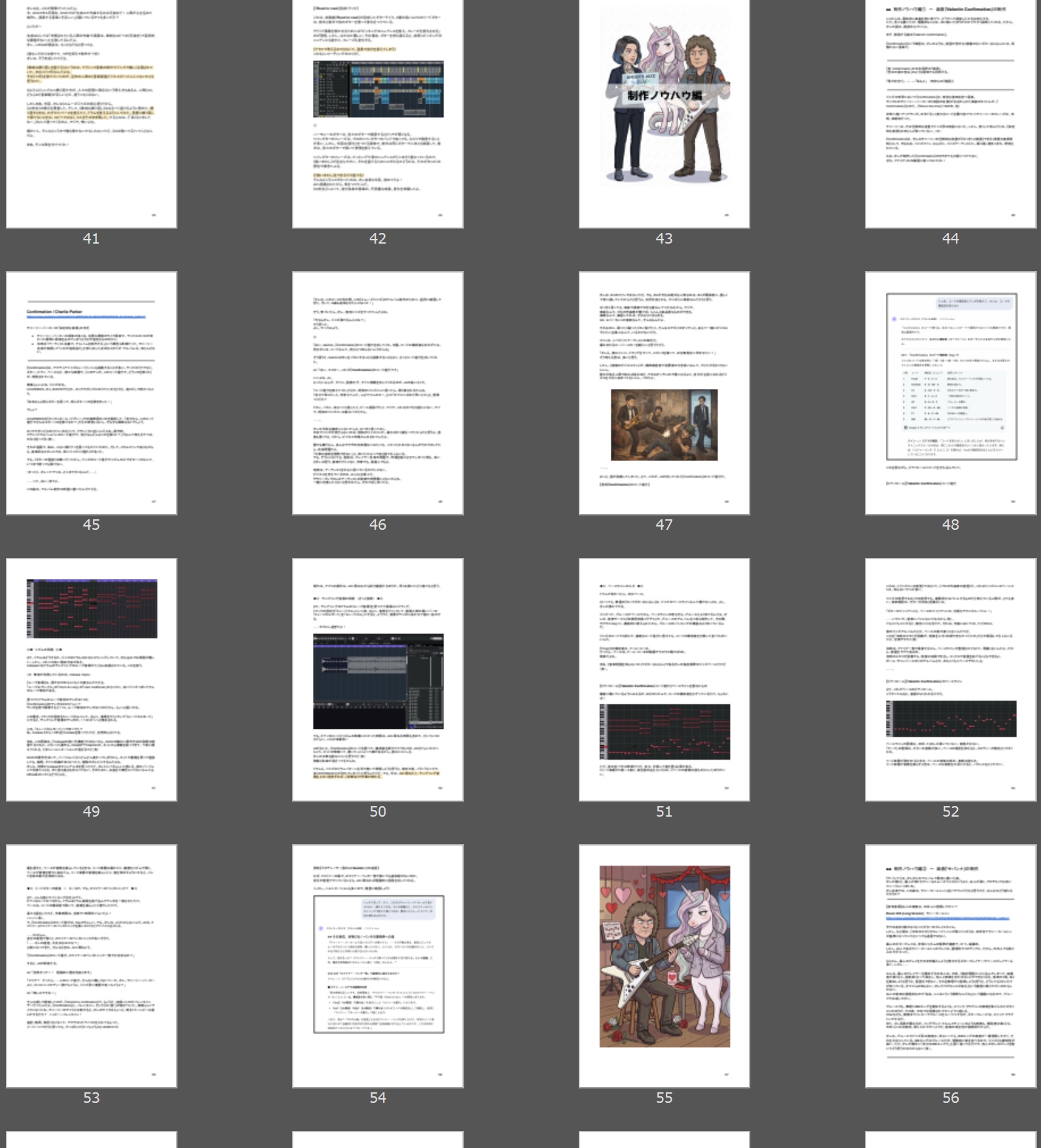
Task: Select the page 52 thumbnail
Action: [950, 679]
